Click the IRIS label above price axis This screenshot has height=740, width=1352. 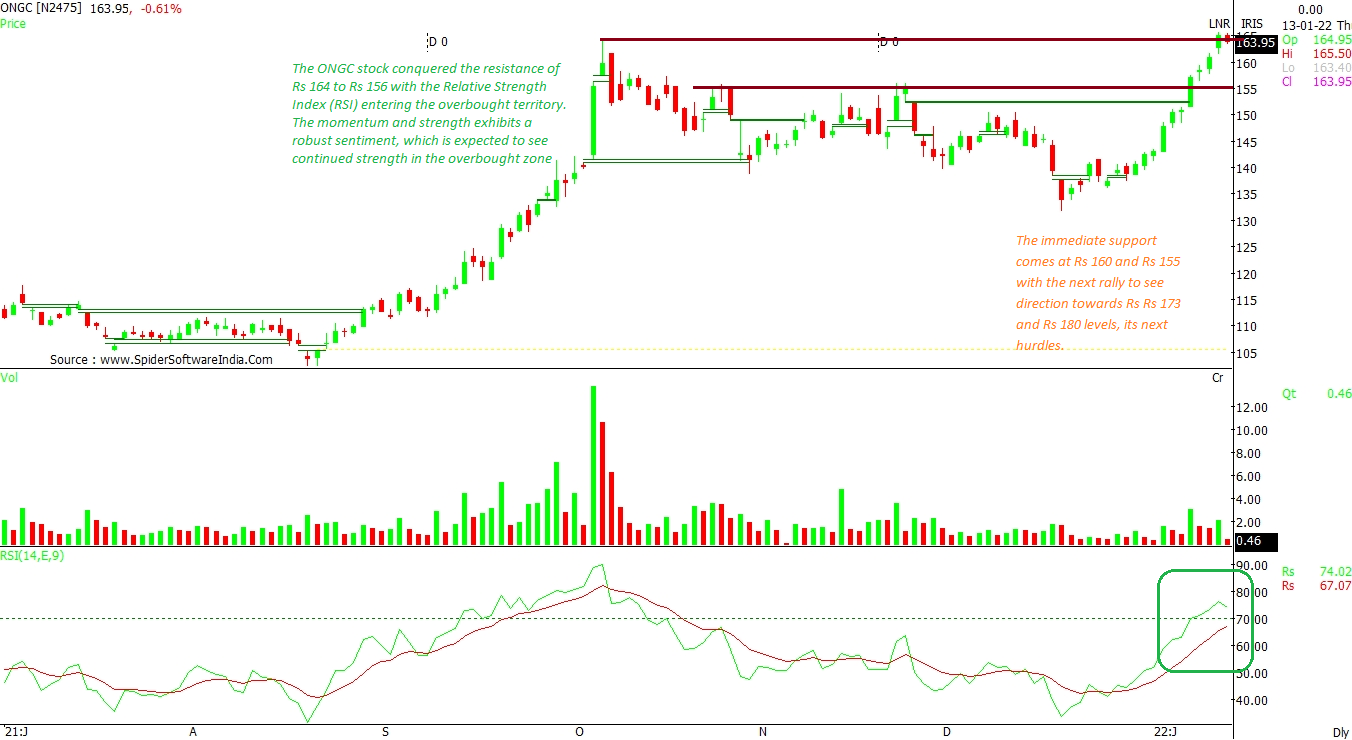pyautogui.click(x=1251, y=24)
